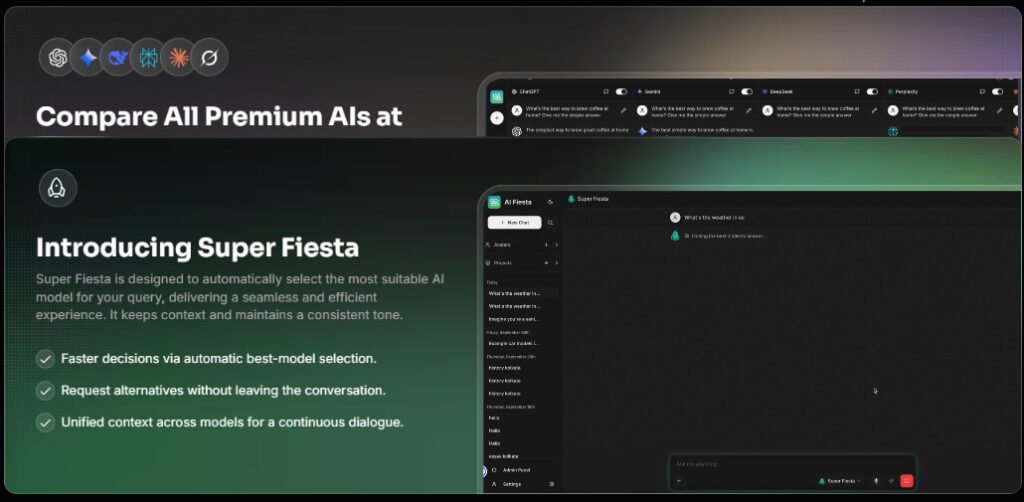The width and height of the screenshot is (1024, 502).
Task: Click the Gemini sparkle icon in the icon row
Action: (88, 57)
